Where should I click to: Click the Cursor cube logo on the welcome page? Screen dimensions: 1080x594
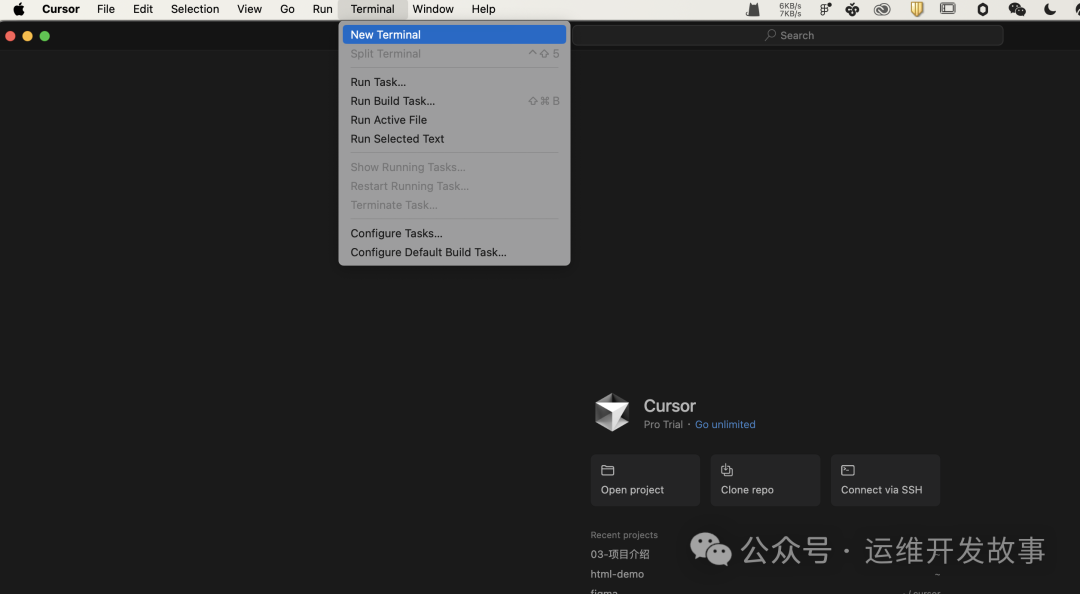(612, 412)
